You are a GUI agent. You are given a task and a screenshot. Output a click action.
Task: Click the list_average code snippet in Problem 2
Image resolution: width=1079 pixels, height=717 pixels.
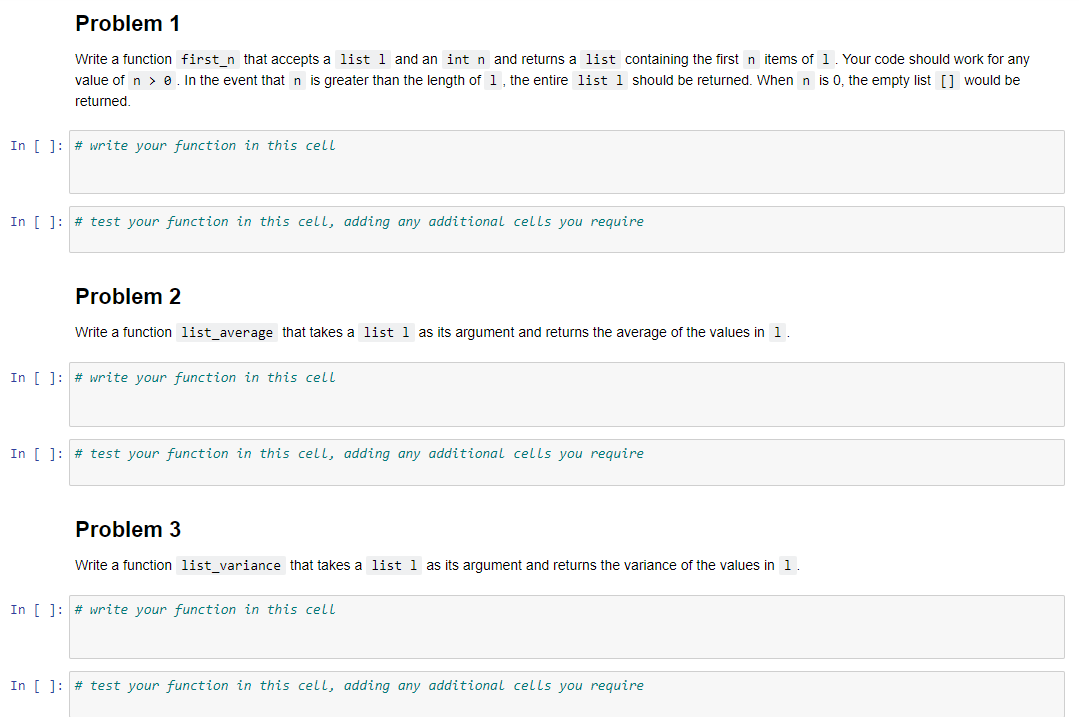pos(226,331)
